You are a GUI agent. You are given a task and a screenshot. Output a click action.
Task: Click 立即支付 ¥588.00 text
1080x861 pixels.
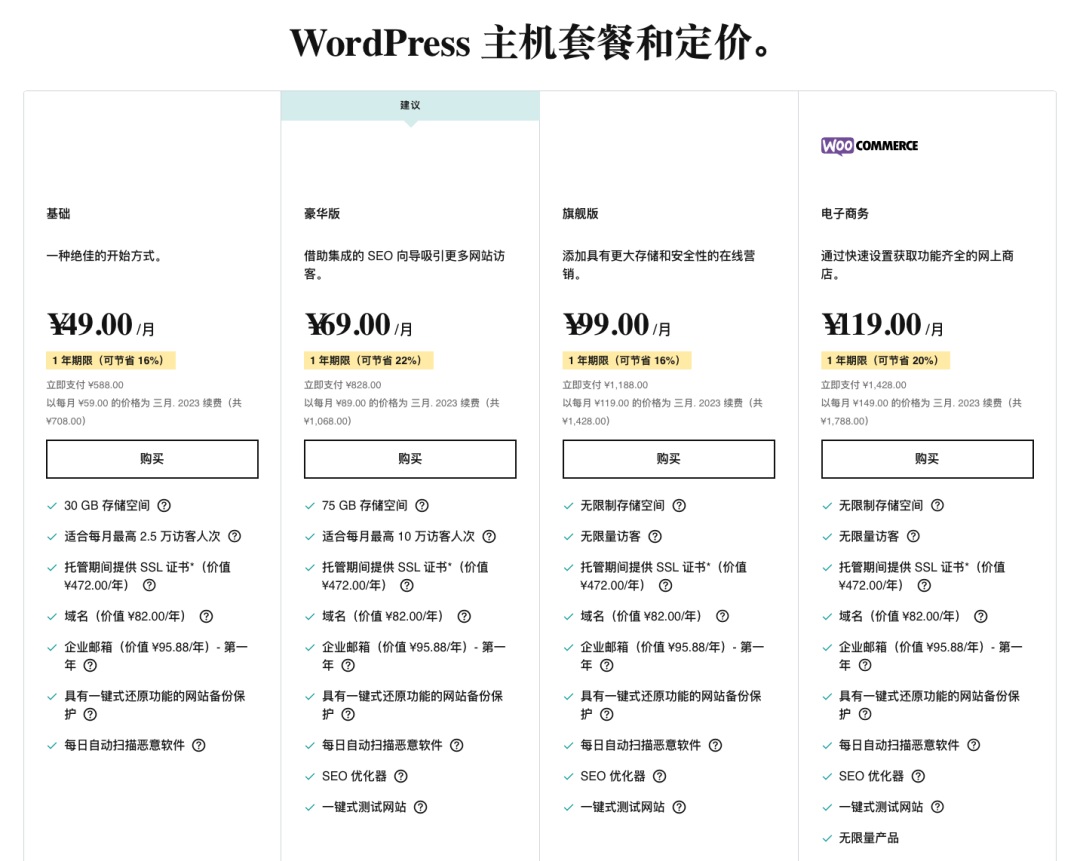tap(85, 385)
